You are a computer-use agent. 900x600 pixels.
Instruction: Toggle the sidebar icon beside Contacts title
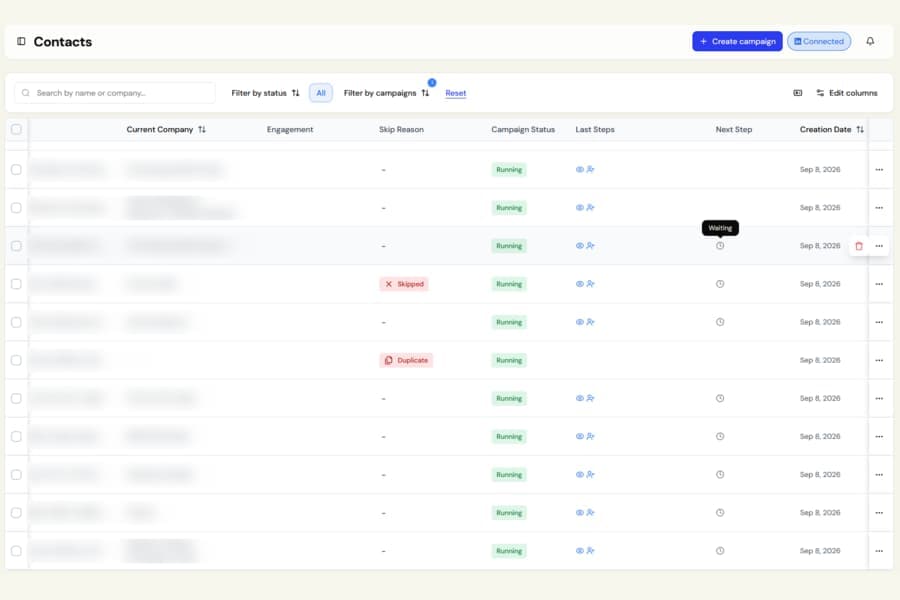coord(21,41)
